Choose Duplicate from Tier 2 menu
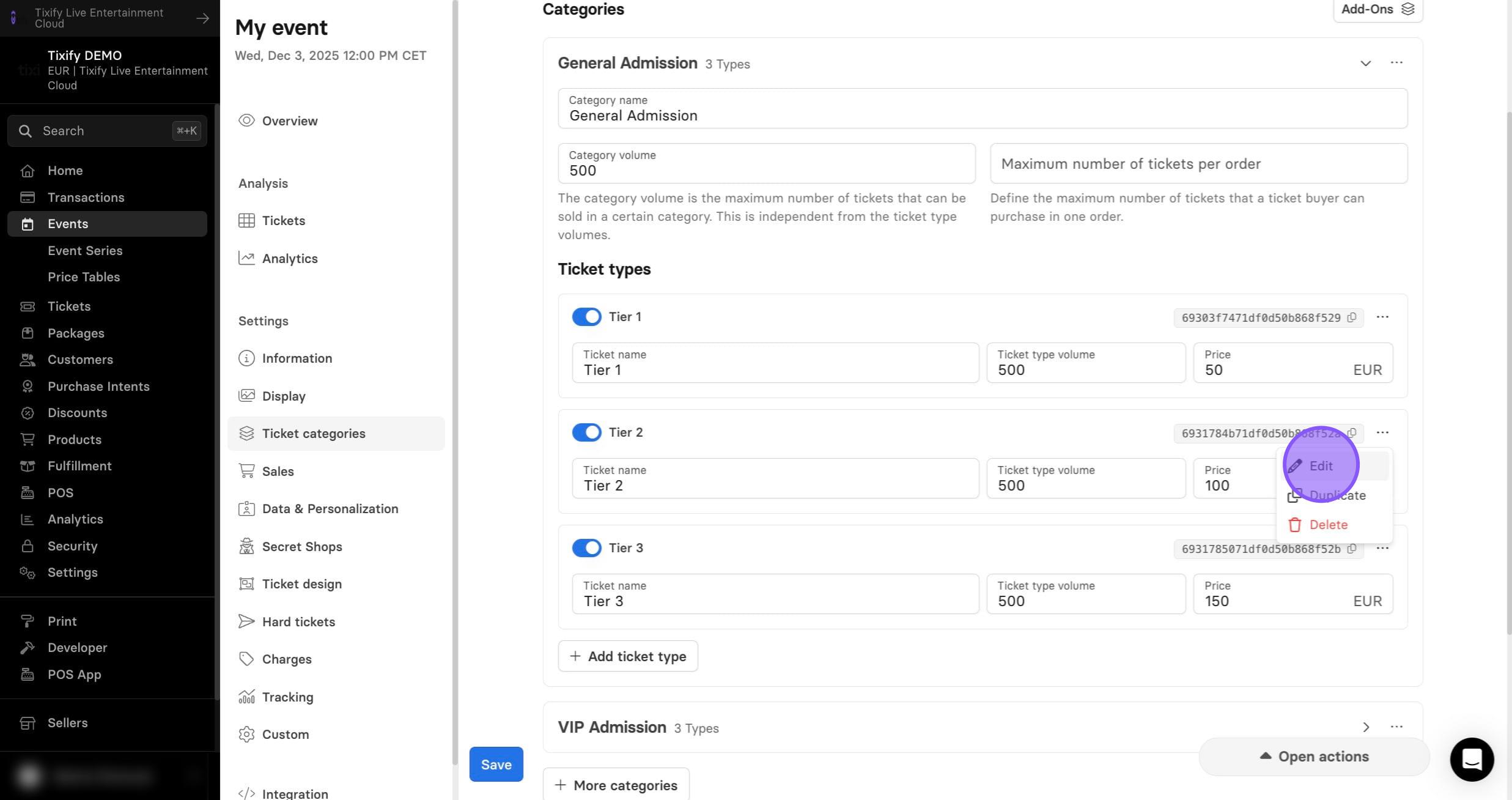1512x800 pixels. point(1335,495)
